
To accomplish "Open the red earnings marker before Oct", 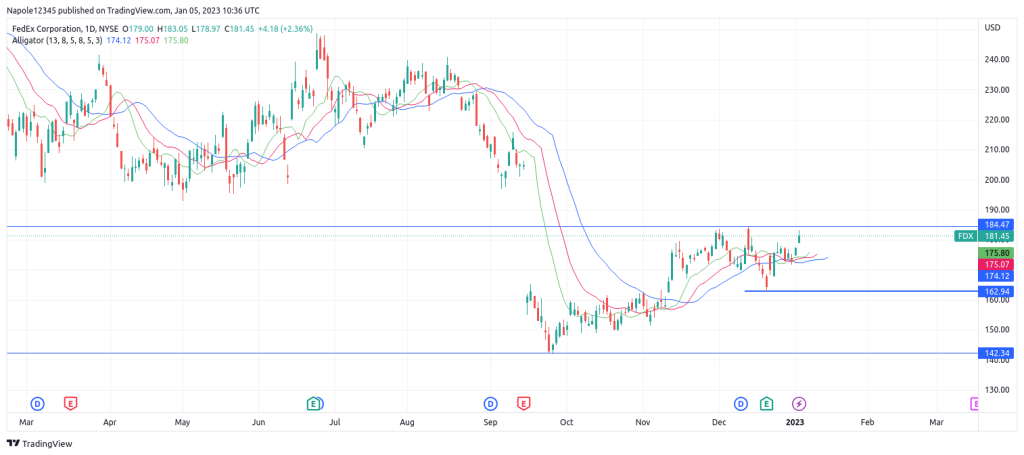I will coord(523,404).
